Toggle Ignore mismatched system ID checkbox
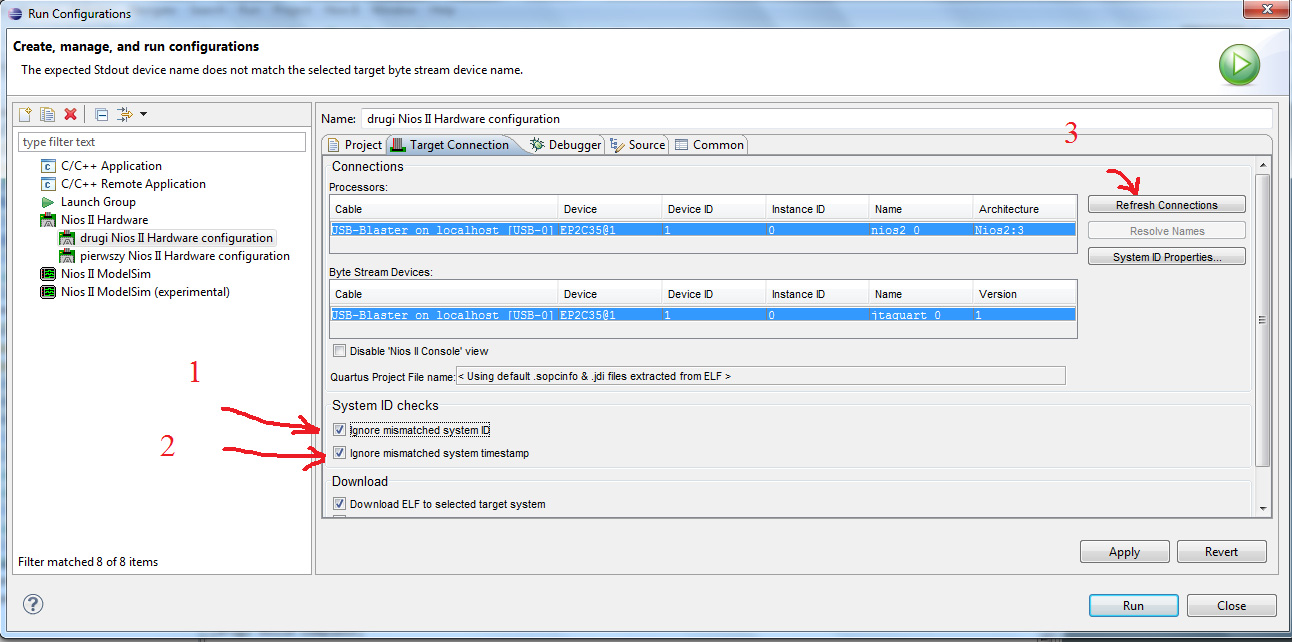This screenshot has width=1292, height=642. point(339,430)
